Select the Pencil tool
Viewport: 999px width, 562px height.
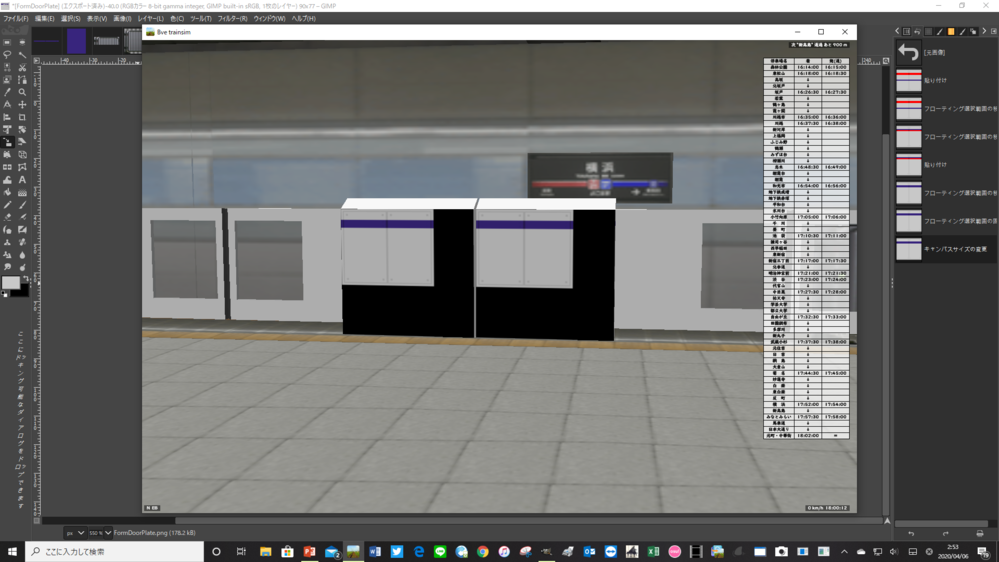tap(7, 205)
